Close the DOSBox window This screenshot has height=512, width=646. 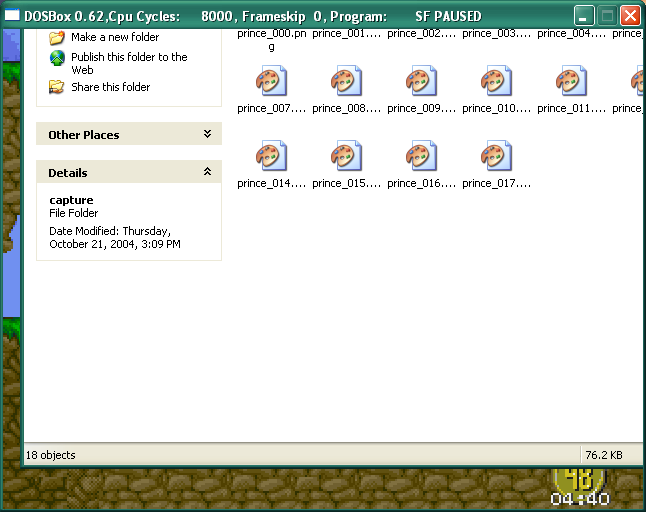630,16
